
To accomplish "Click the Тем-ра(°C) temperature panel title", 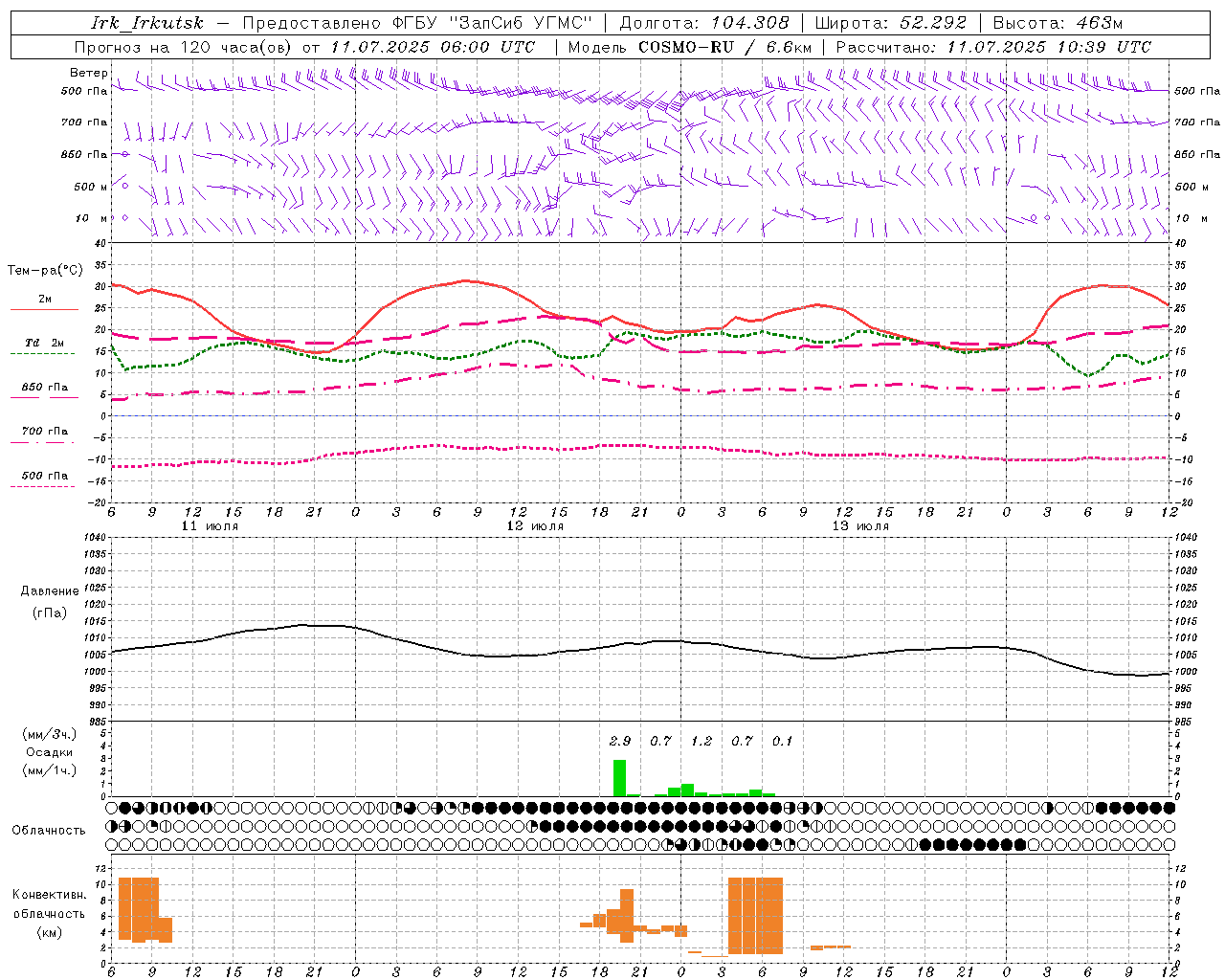I will coord(45,271).
